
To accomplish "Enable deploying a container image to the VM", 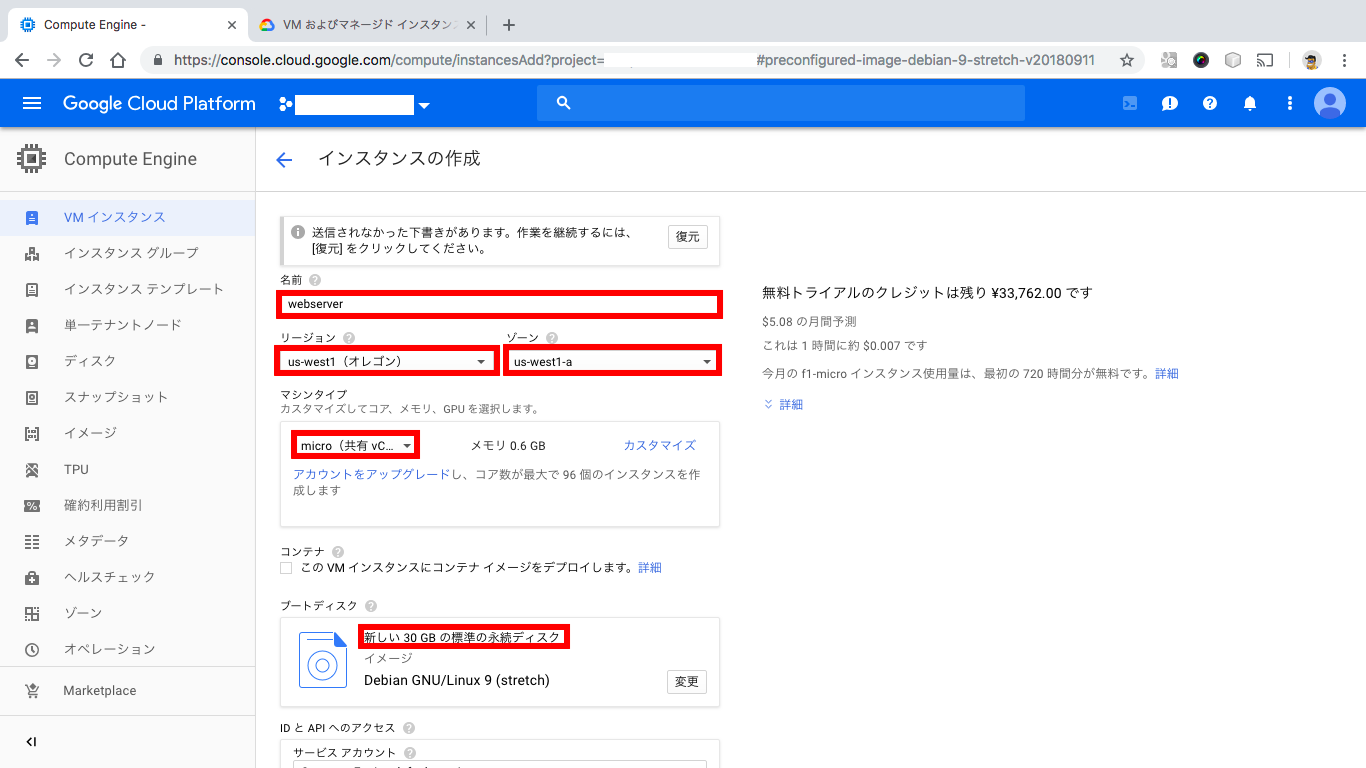I will 286,568.
